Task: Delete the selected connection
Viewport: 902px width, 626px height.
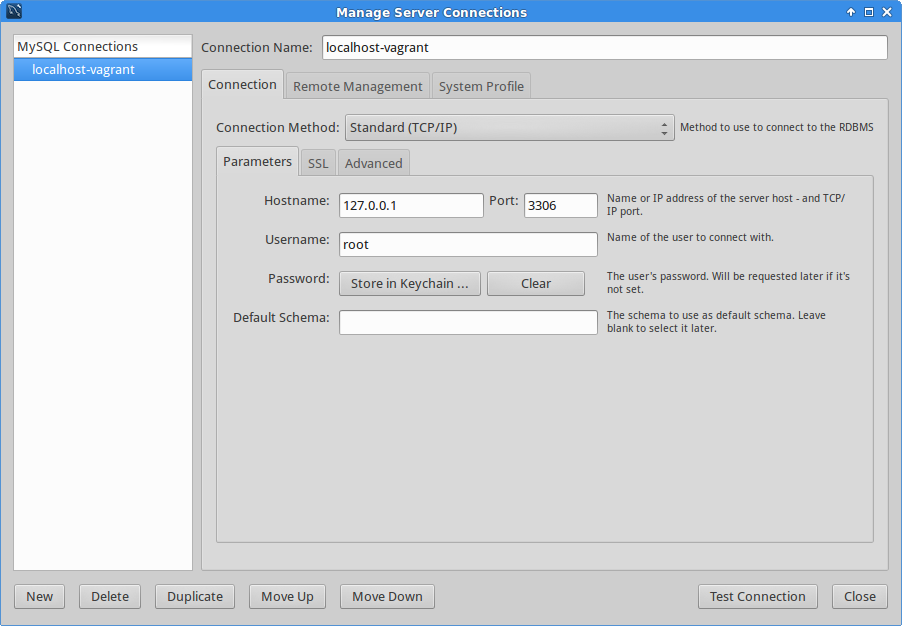Action: coord(110,597)
